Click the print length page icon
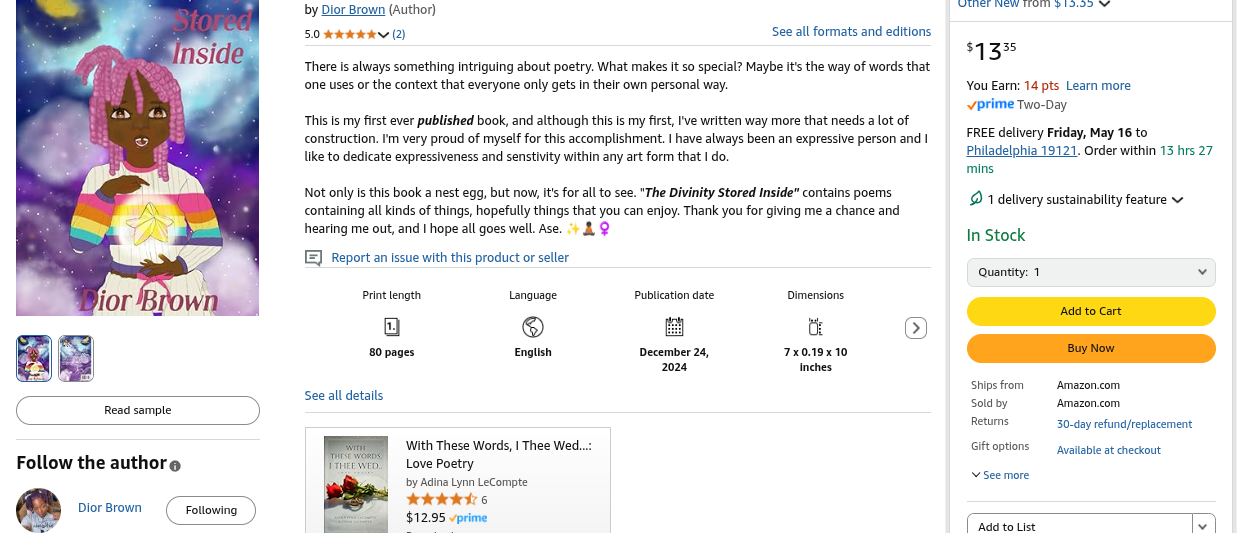1237x533 pixels. (392, 327)
